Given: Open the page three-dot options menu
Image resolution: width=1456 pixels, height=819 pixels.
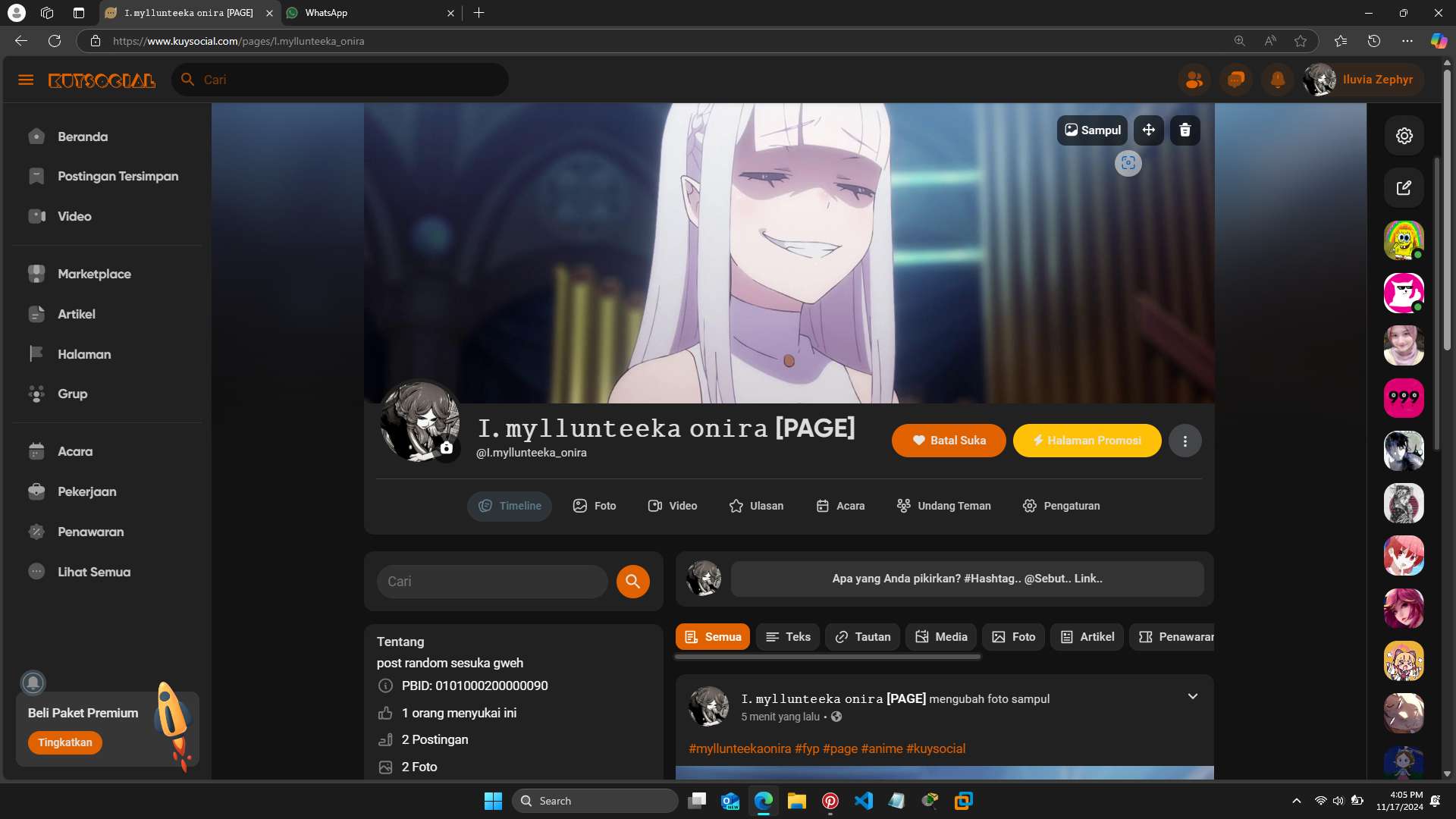Looking at the screenshot, I should click(1185, 441).
